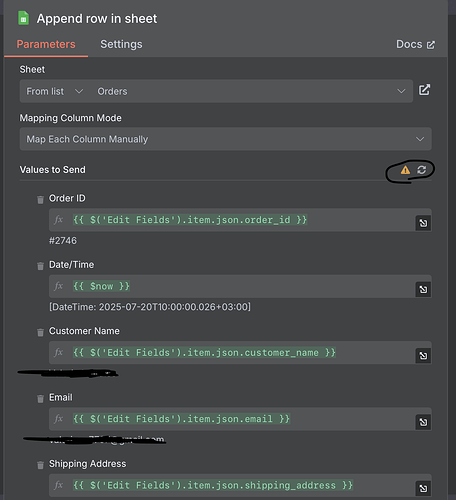Image resolution: width=456 pixels, height=500 pixels.
Task: Expand the Mapping Column Mode dropdown
Action: click(x=226, y=139)
